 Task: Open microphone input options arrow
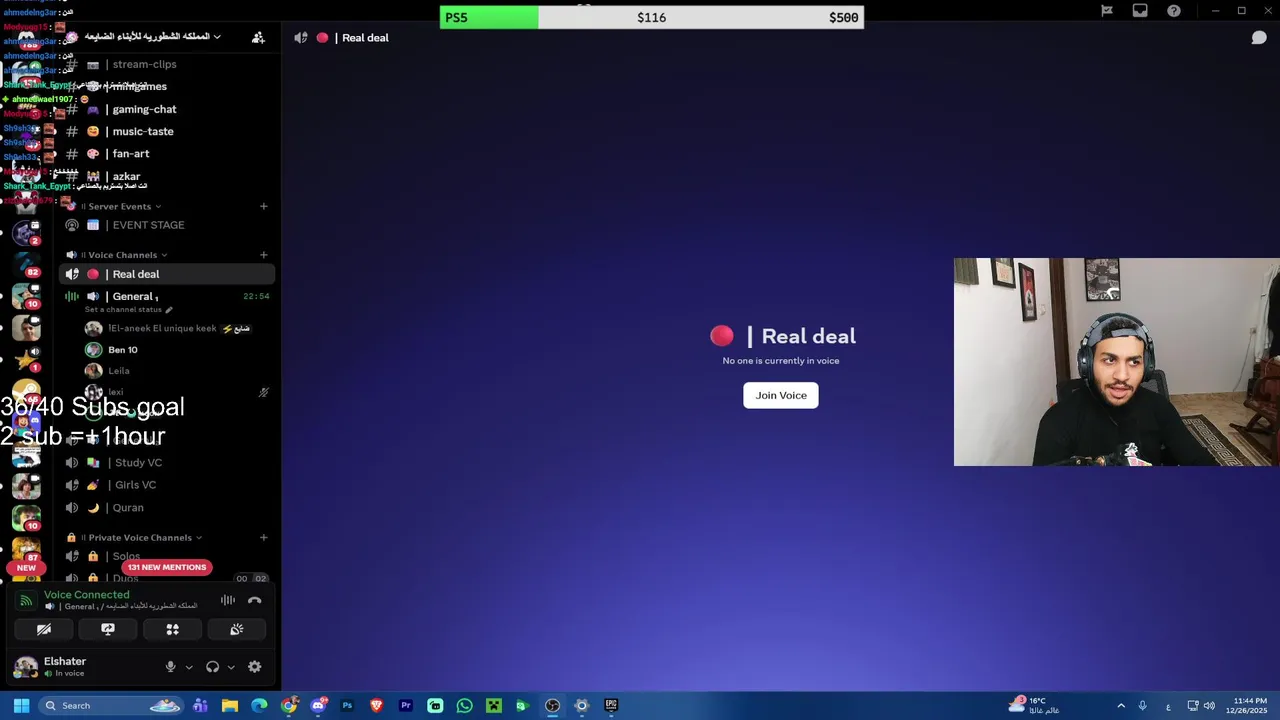(189, 667)
